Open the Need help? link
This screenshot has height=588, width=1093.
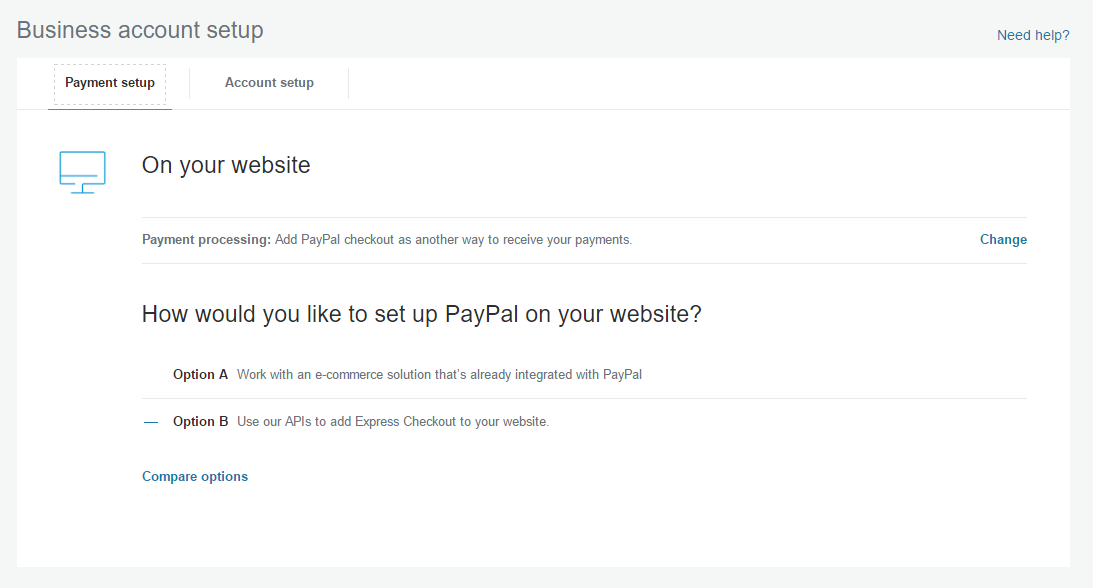coord(1033,35)
